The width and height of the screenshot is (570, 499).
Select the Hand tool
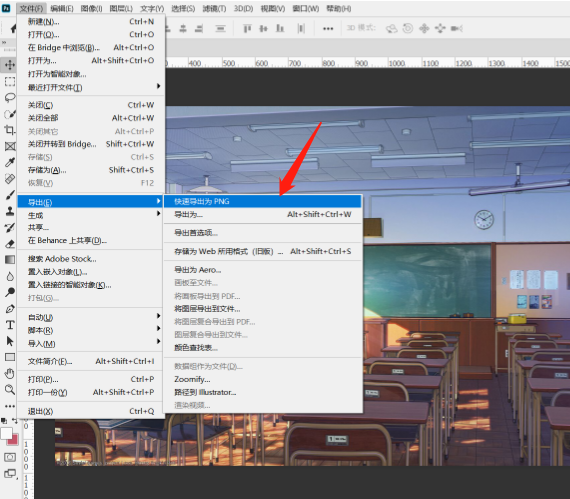click(9, 373)
